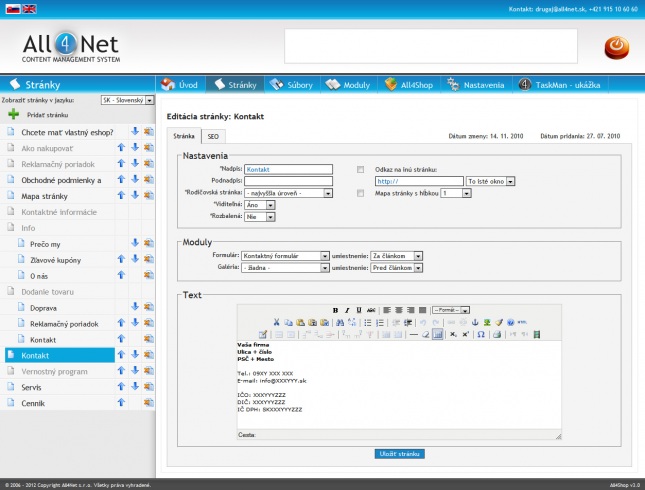Click the red power logout icon
645x490 pixels.
click(616, 47)
